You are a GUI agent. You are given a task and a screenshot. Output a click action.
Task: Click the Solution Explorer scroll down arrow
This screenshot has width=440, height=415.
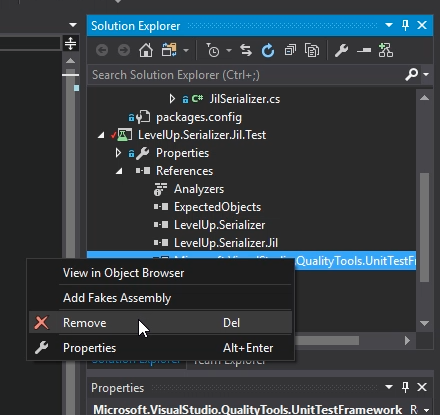click(x=424, y=323)
